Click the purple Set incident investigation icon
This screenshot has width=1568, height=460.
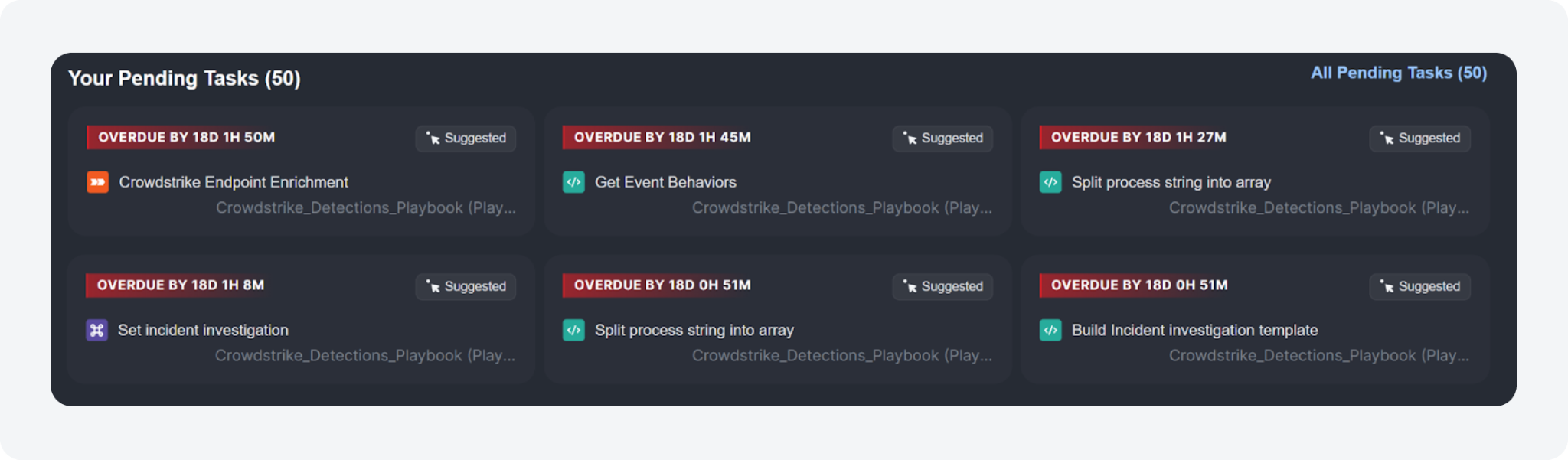(x=96, y=330)
